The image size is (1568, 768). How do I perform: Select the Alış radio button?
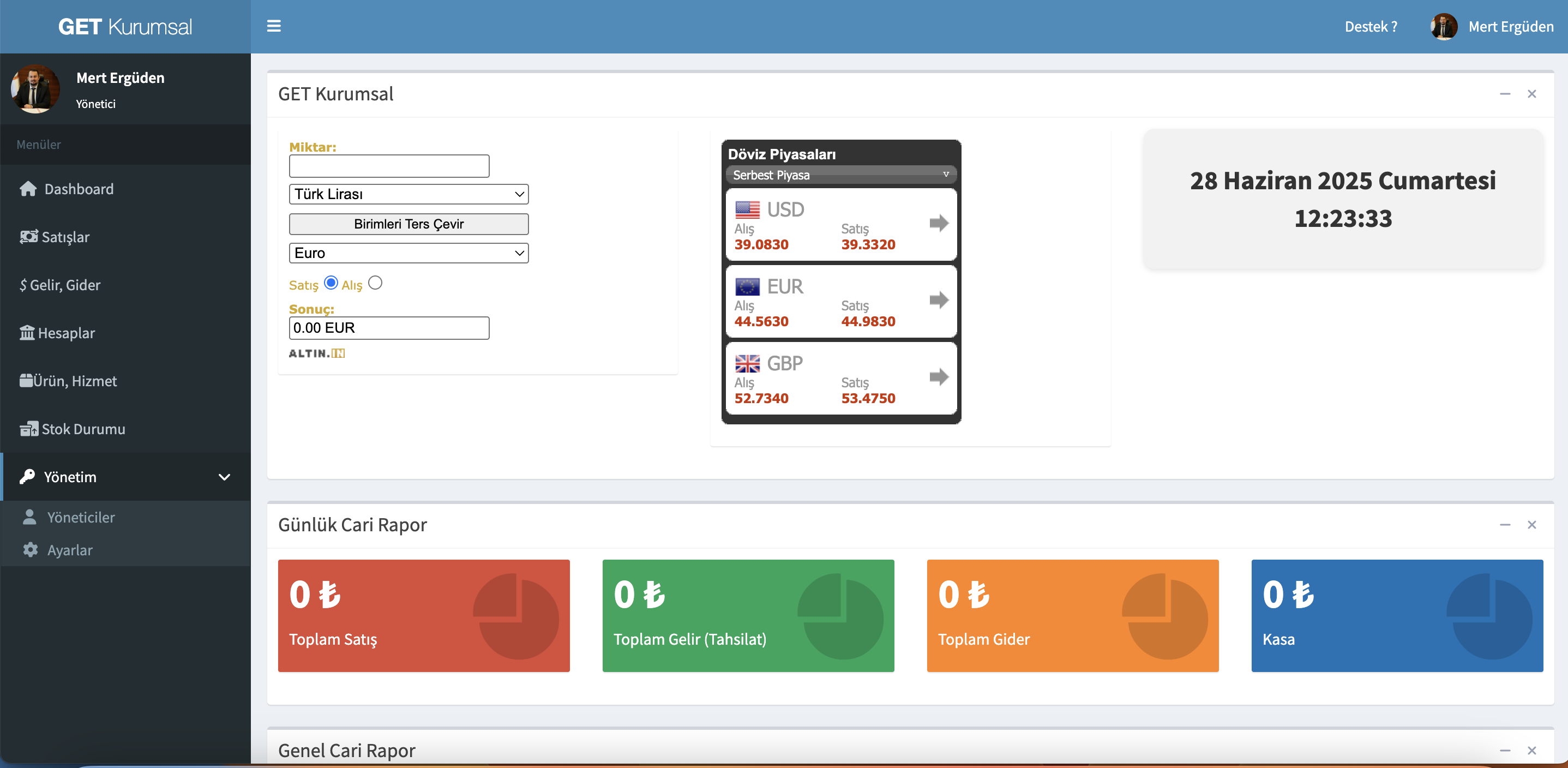376,283
